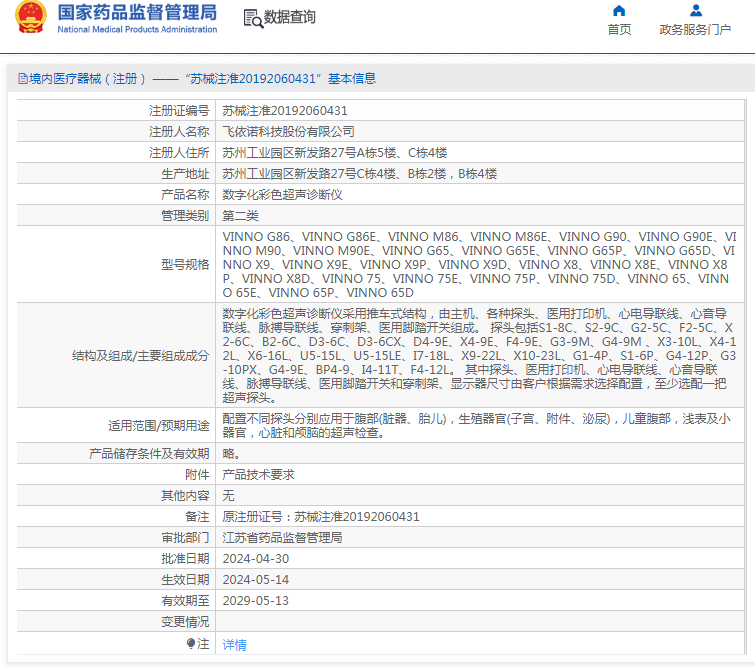This screenshot has width=755, height=667.
Task: Click the 型号规格 model list text
Action: coord(479,265)
